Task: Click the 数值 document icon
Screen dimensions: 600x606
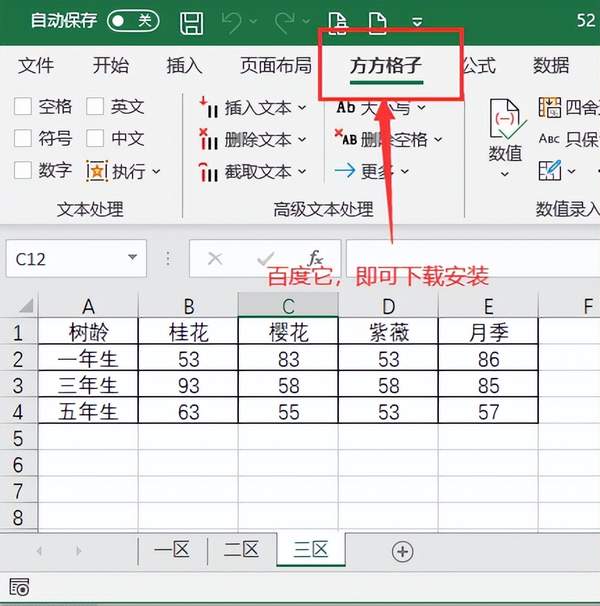Action: [507, 119]
